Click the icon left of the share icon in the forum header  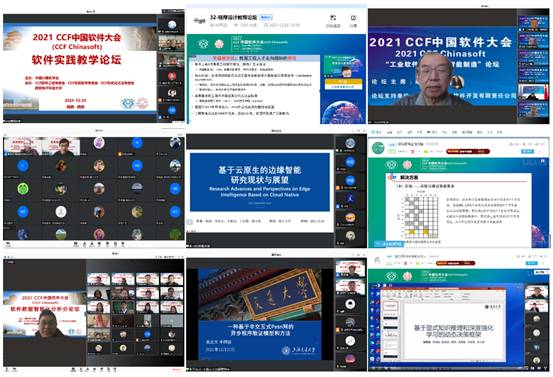pos(333,18)
